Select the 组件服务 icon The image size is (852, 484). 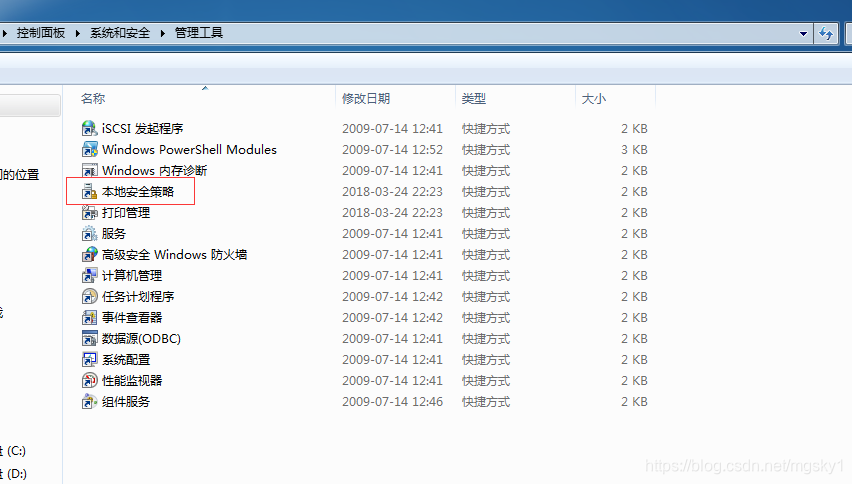coord(89,401)
